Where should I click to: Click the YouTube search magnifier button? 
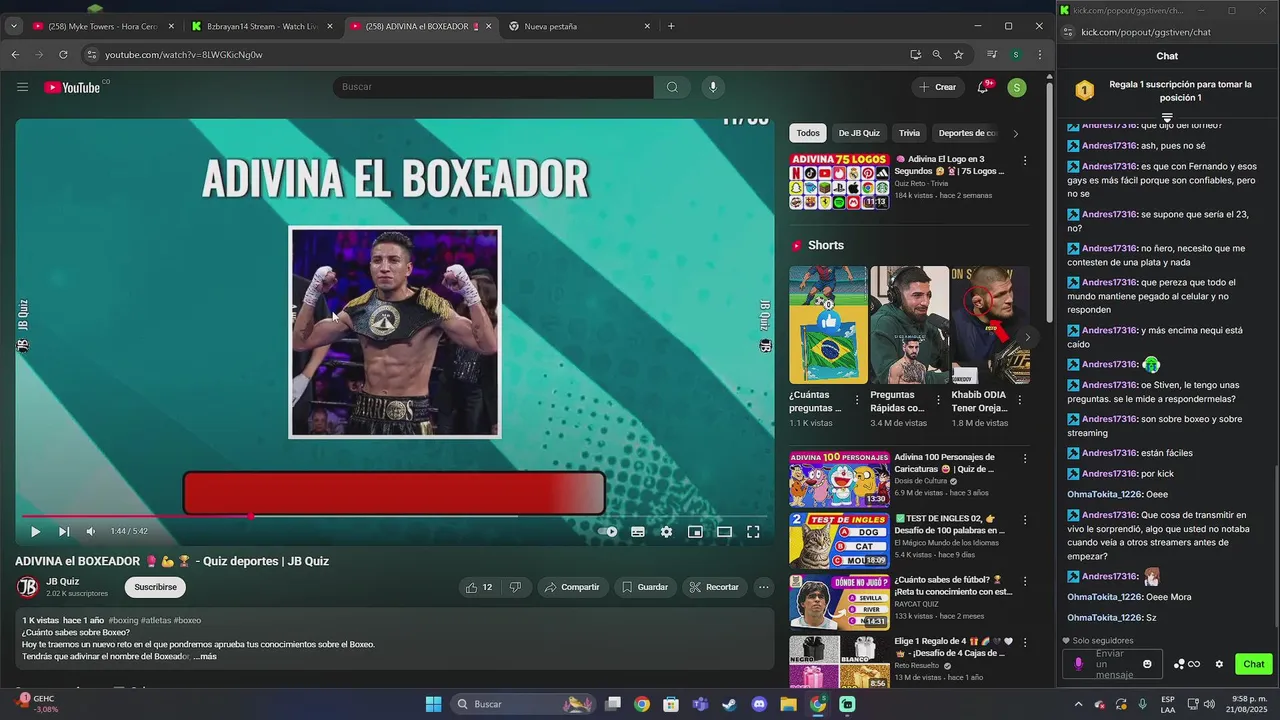672,87
